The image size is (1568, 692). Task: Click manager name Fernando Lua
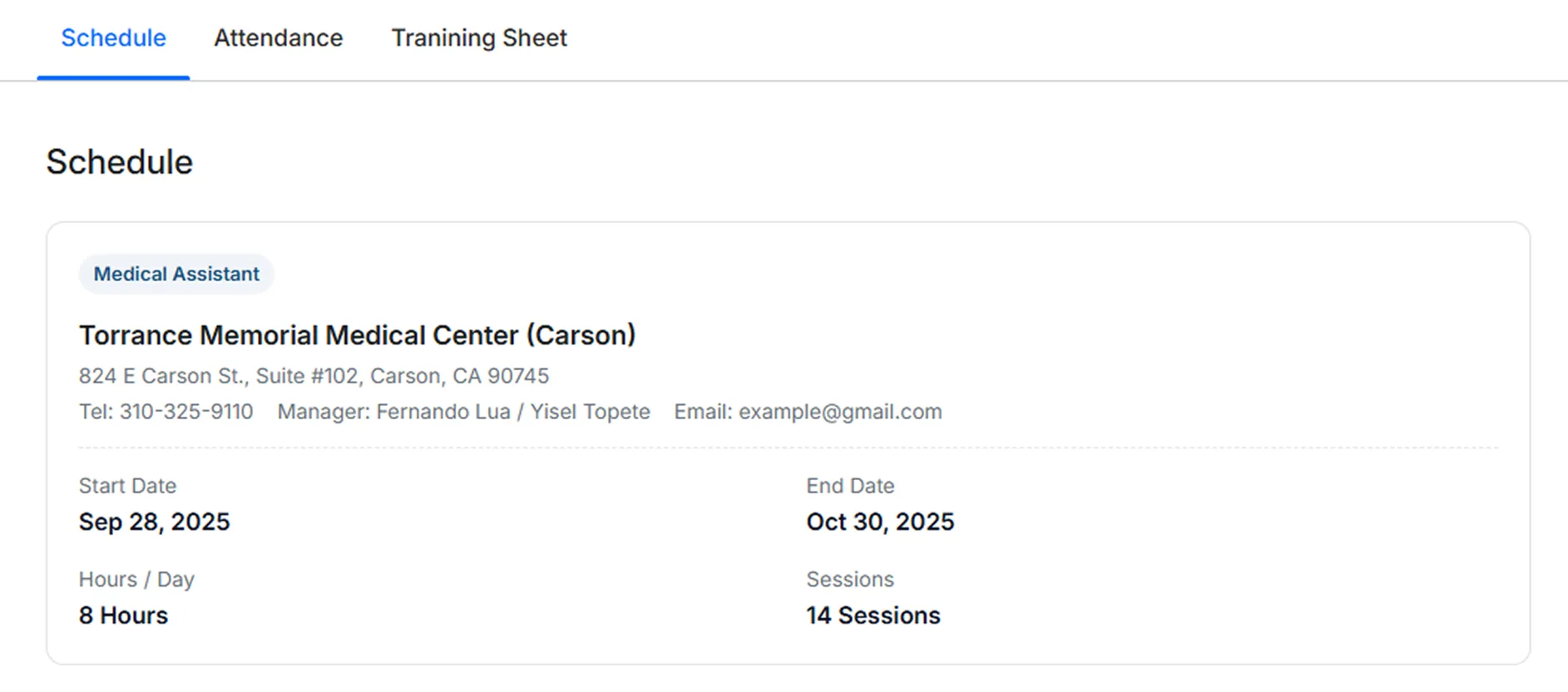click(x=443, y=412)
